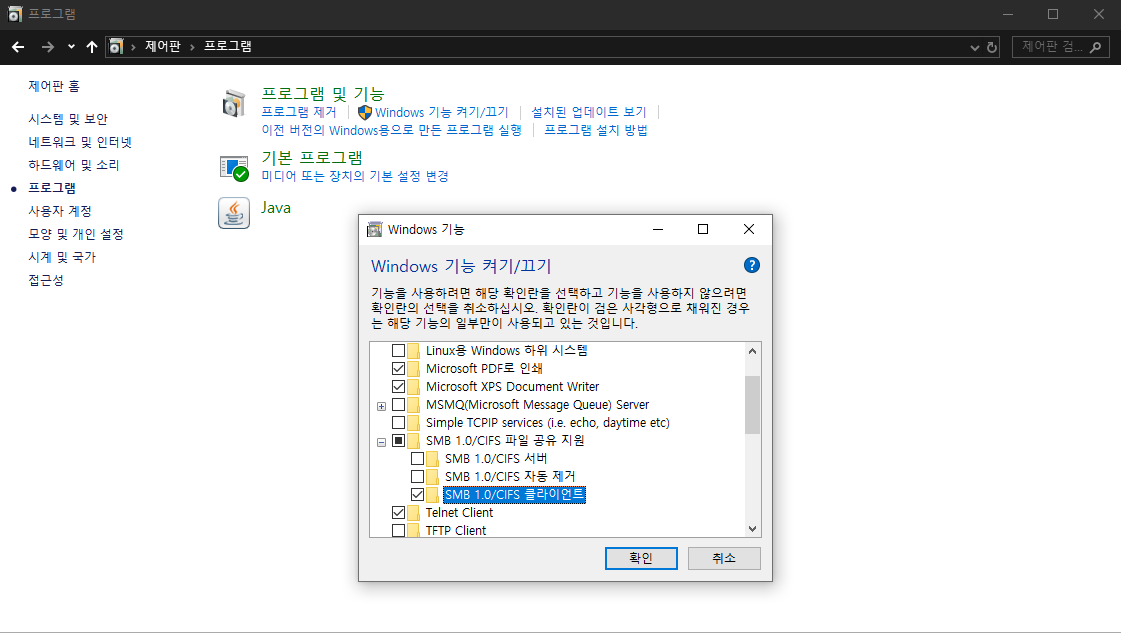The width and height of the screenshot is (1121, 633).
Task: Click folder icon next to Telnet Client
Action: click(x=414, y=513)
